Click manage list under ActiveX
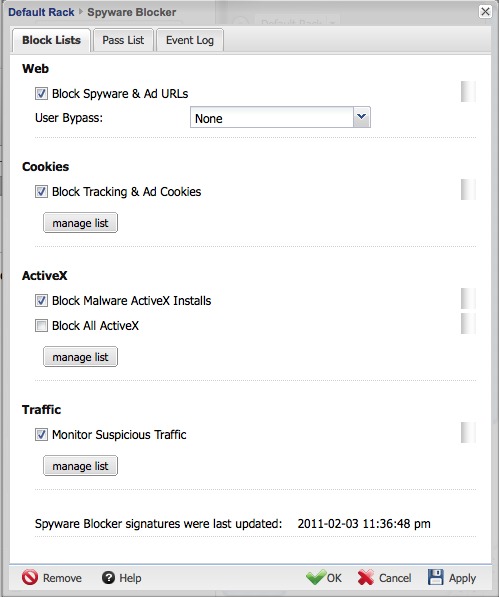499x597 pixels. [80, 357]
